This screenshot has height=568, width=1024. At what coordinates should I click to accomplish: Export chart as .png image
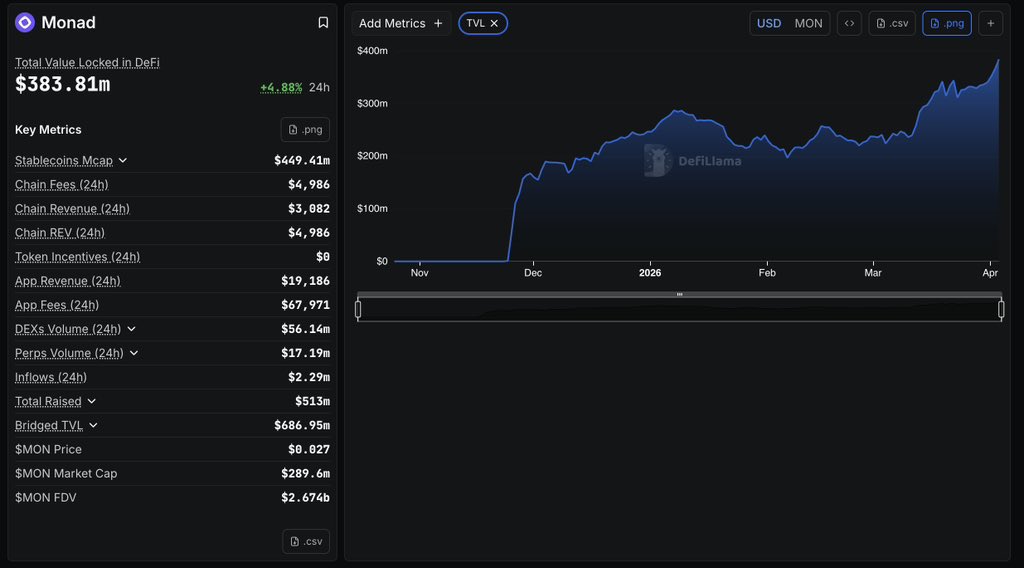point(947,24)
